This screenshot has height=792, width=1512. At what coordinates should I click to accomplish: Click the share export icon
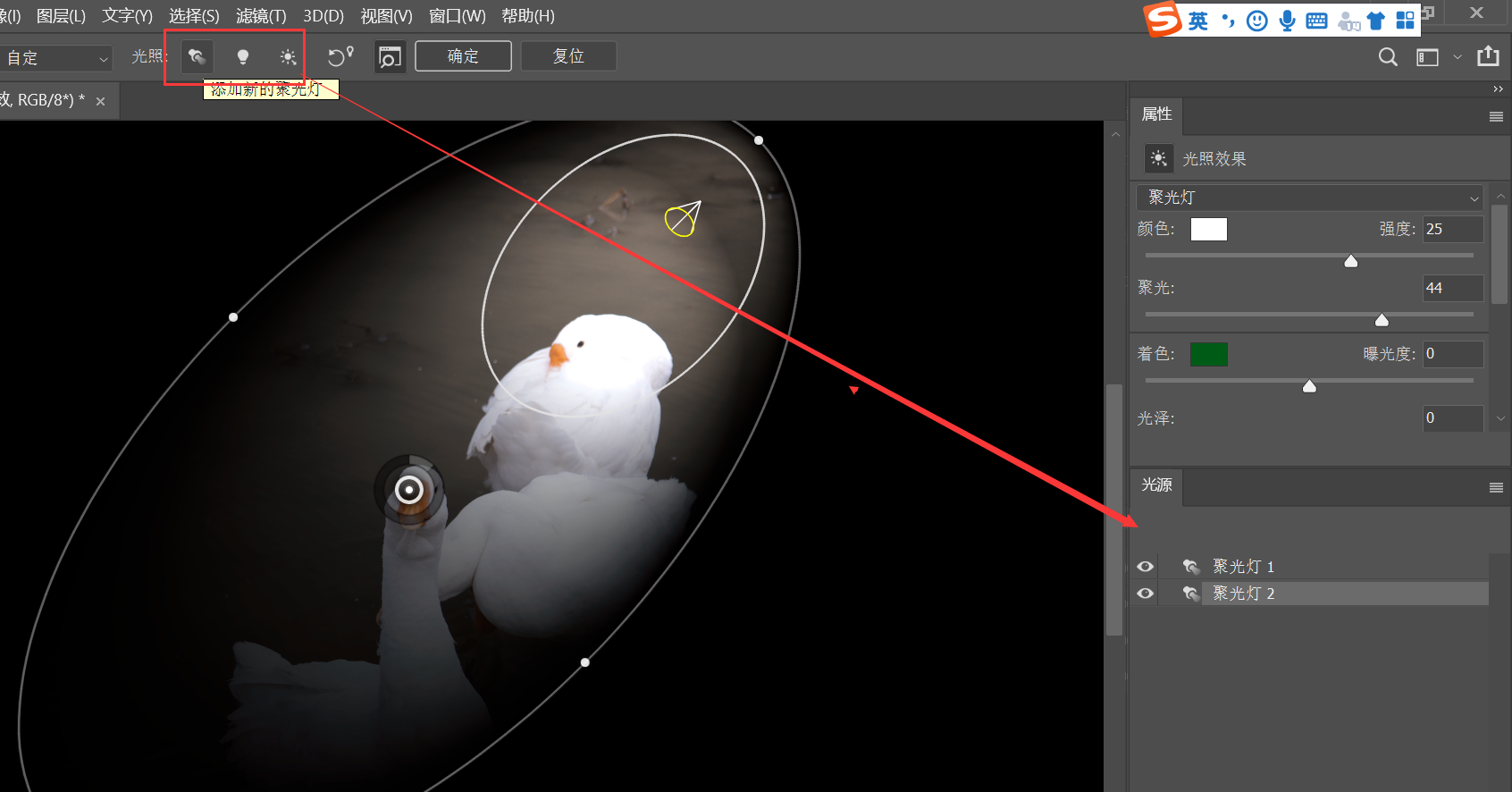[x=1488, y=56]
